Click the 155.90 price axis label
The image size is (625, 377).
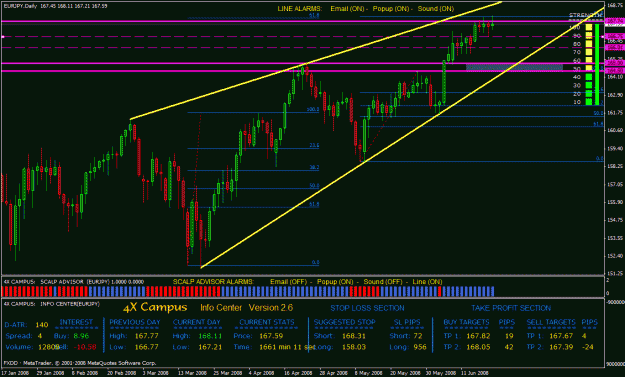pos(615,202)
